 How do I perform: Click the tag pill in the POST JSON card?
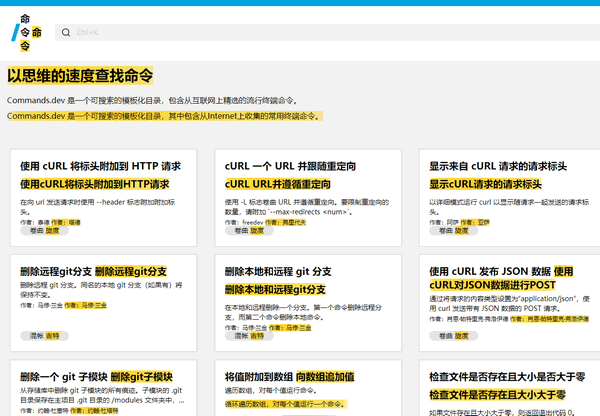pyautogui.click(x=453, y=336)
